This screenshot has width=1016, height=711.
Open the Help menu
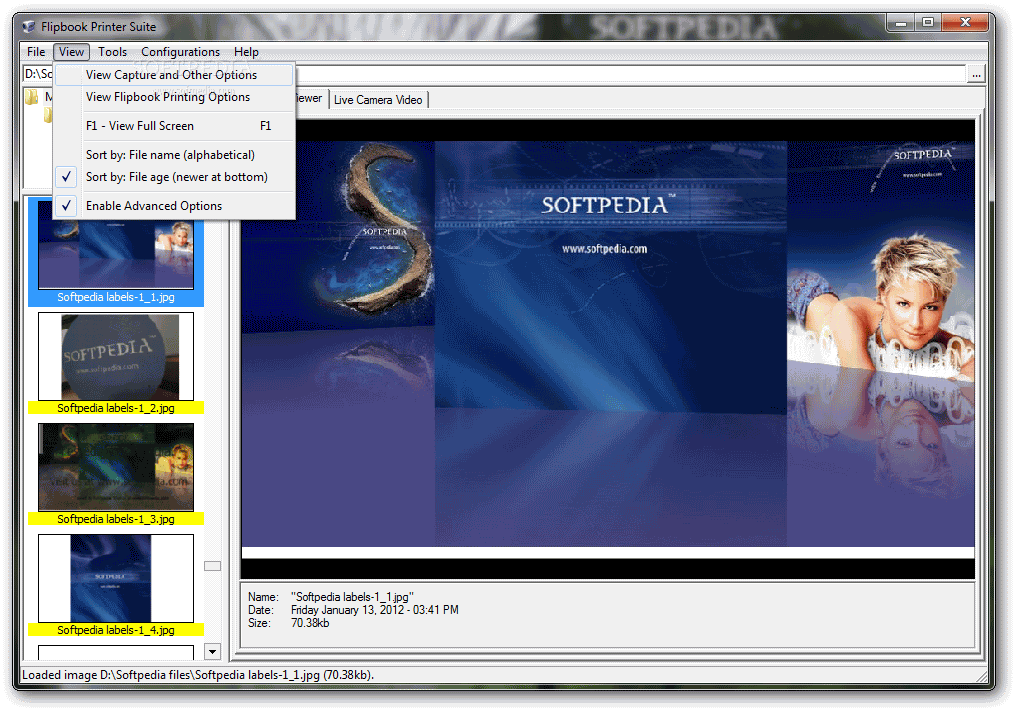pos(246,52)
